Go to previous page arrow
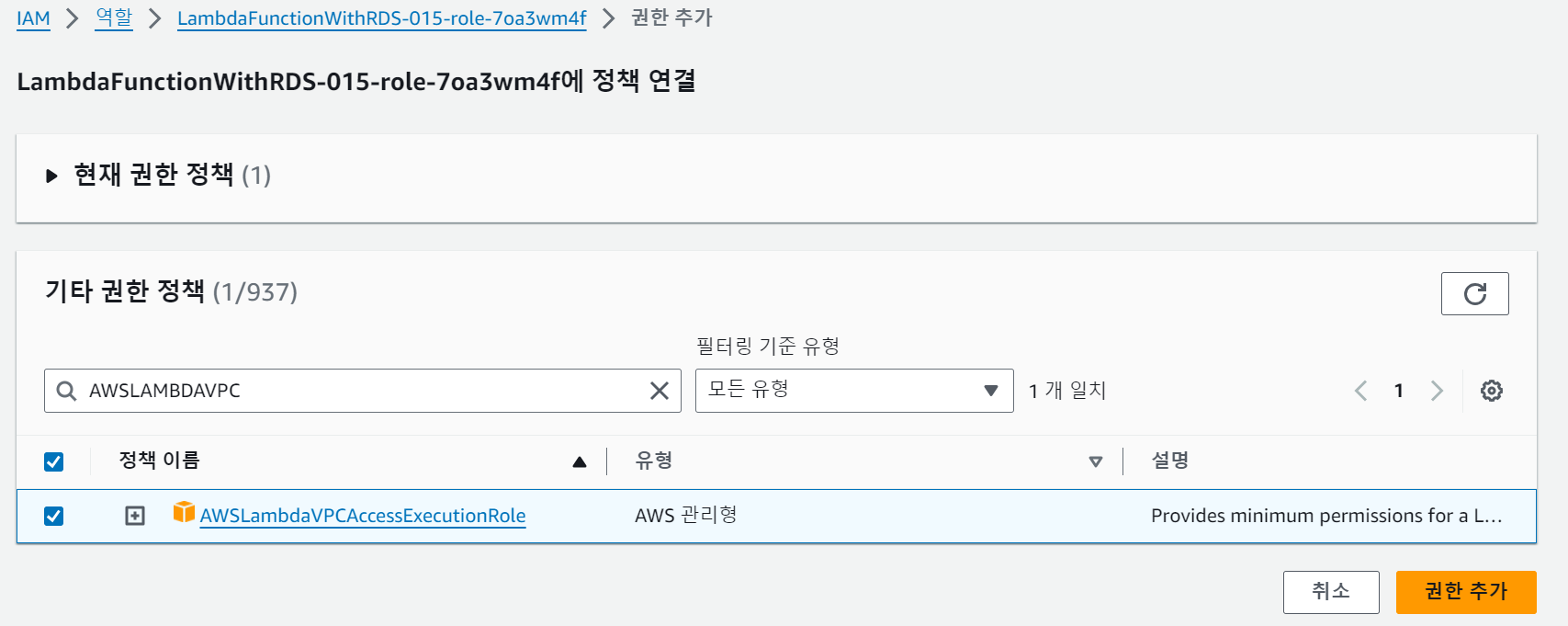Screen dimensions: 1568x626 [x=1361, y=391]
